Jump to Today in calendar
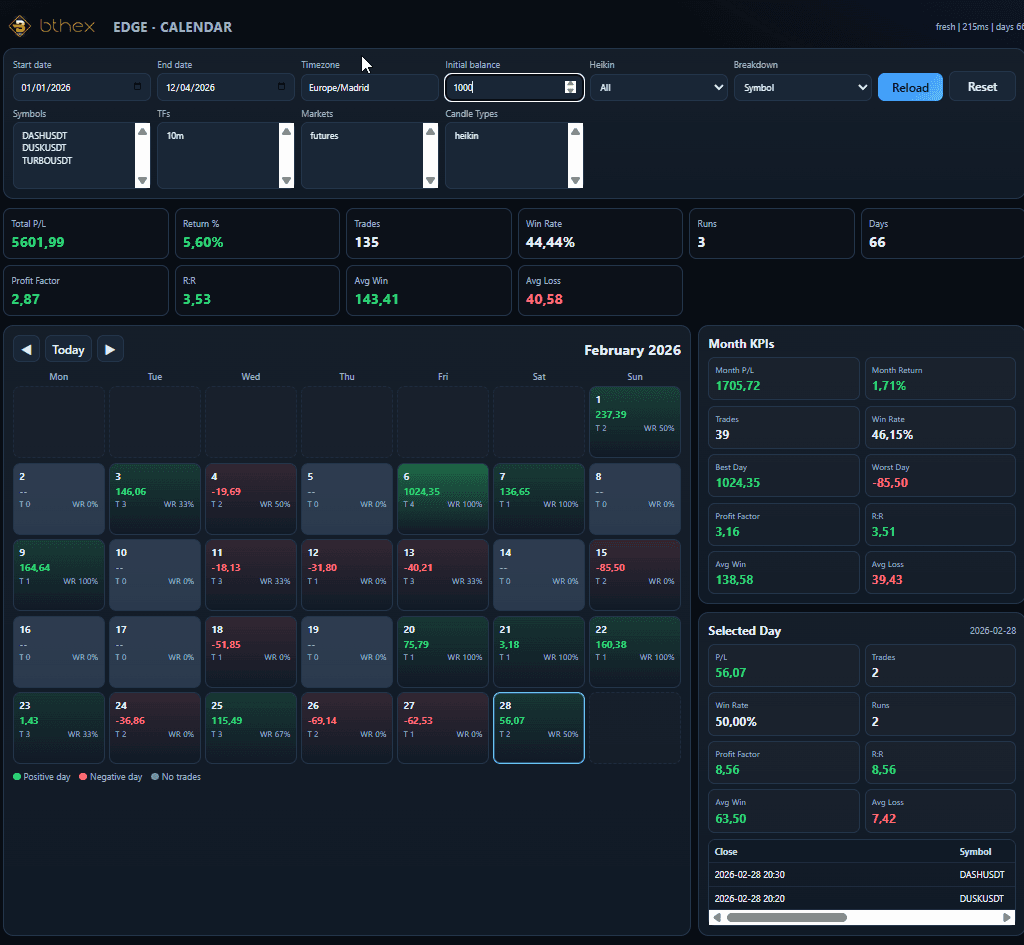The width and height of the screenshot is (1024, 945). [x=68, y=349]
